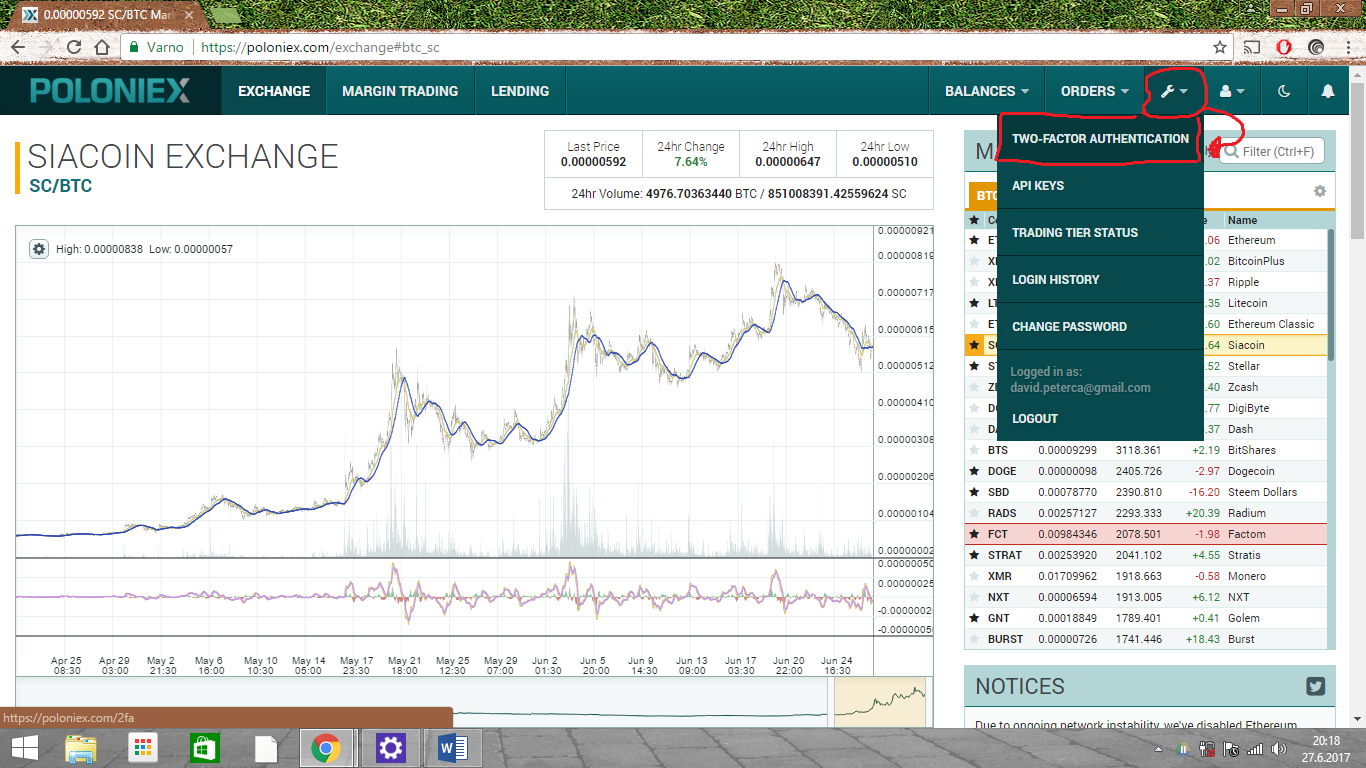1366x768 pixels.
Task: Unstar the FCT market row
Action: click(974, 534)
